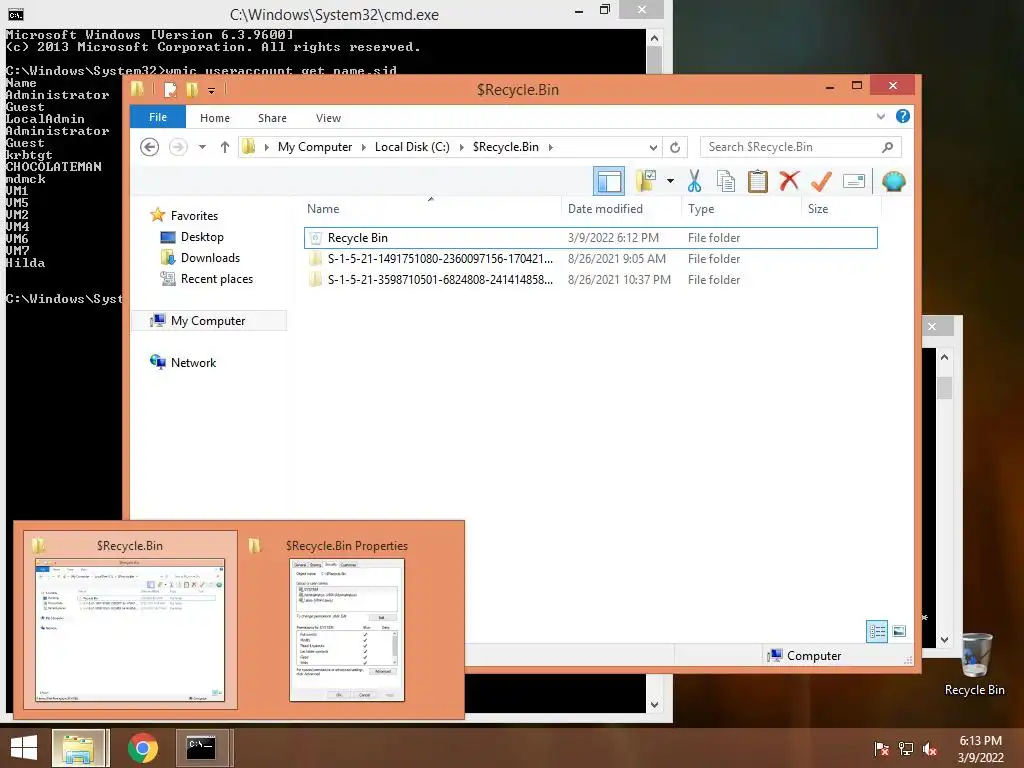This screenshot has height=768, width=1024.
Task: Click cmd.exe window scroll up arrow
Action: click(654, 38)
